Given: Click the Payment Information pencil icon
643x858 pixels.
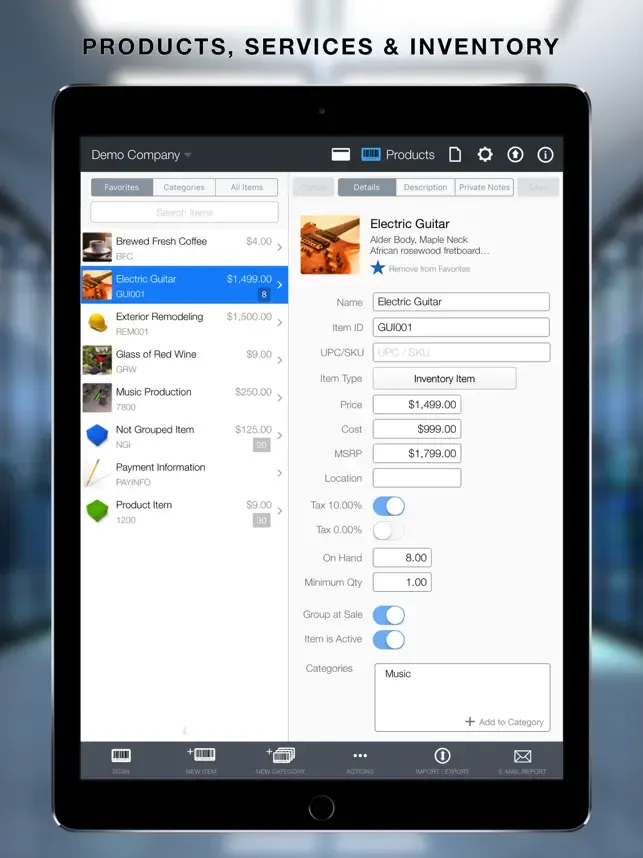Looking at the screenshot, I should (x=95, y=473).
